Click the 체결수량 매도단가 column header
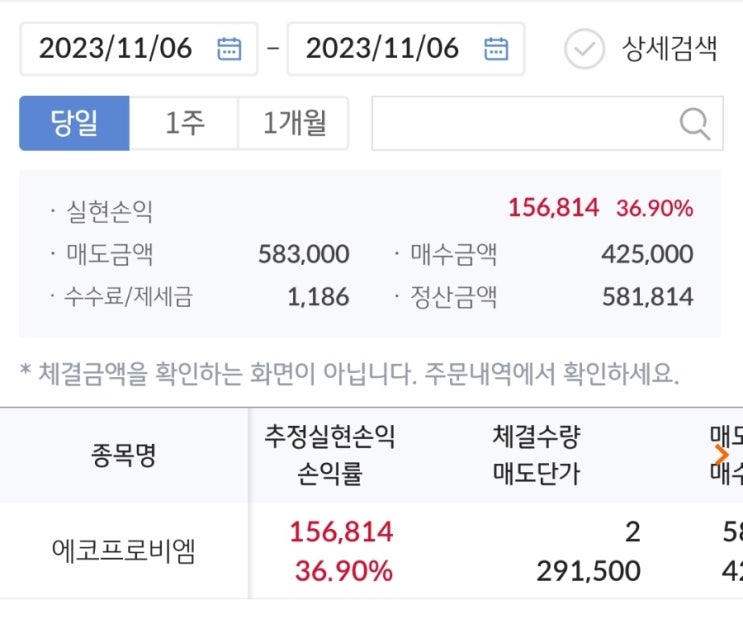Image resolution: width=743 pixels, height=633 pixels. coord(536,455)
